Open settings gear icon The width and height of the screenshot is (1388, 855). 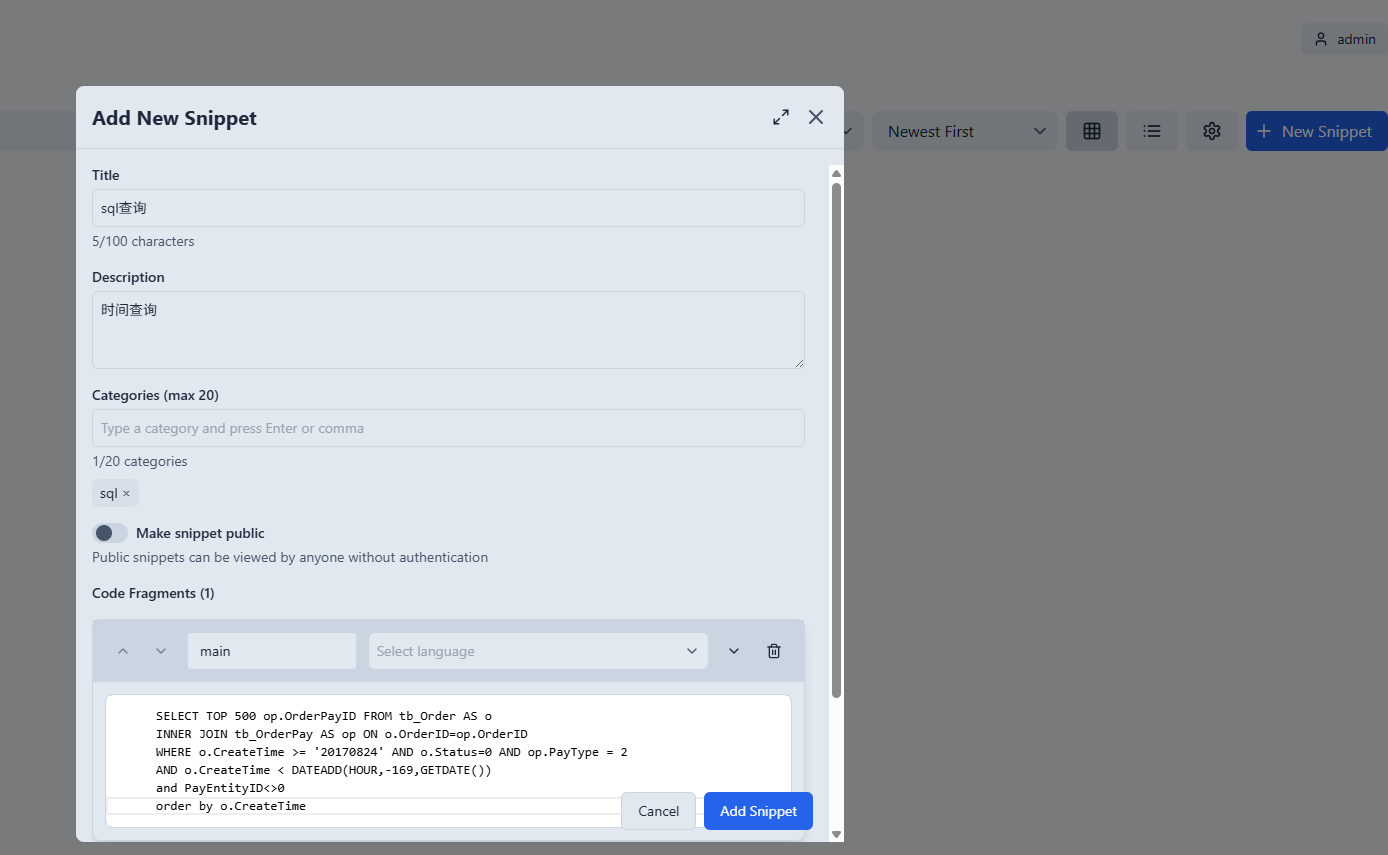[1212, 131]
